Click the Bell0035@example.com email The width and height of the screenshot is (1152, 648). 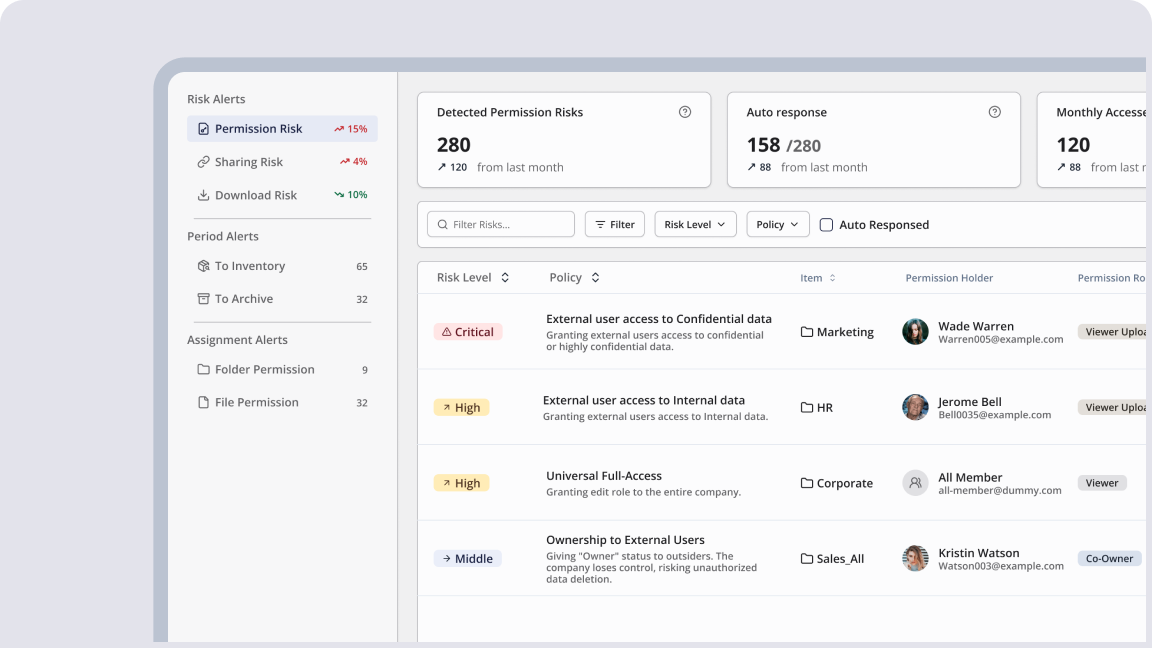[x=995, y=415]
